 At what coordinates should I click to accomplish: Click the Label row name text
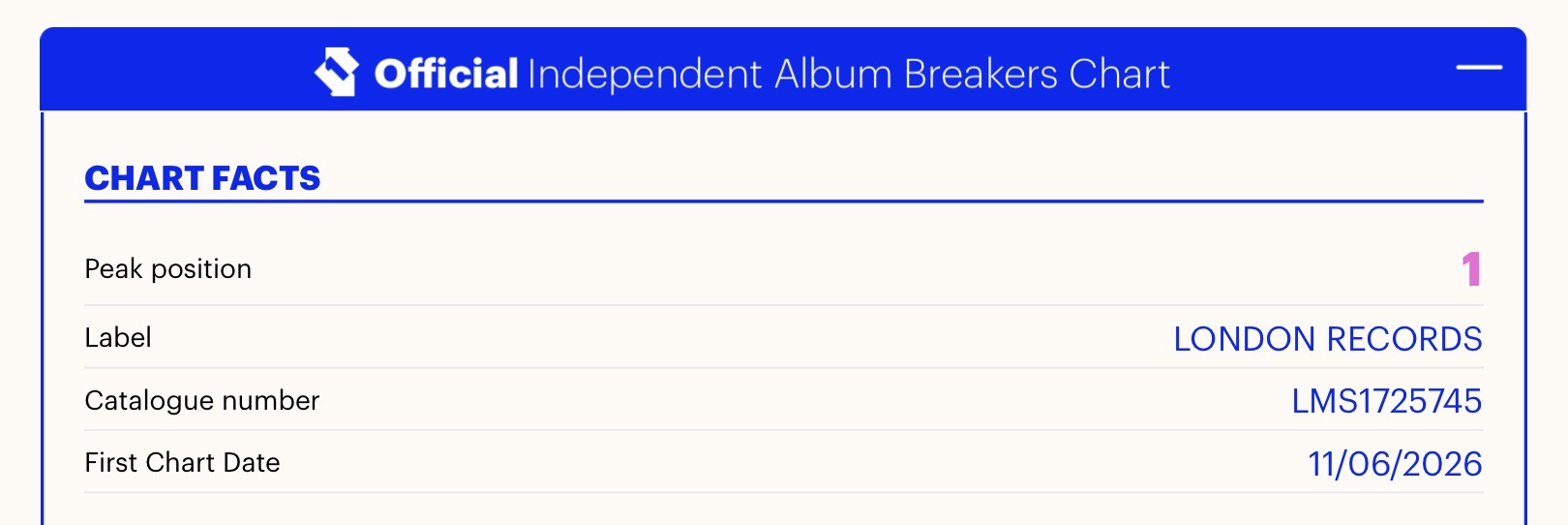(x=118, y=337)
